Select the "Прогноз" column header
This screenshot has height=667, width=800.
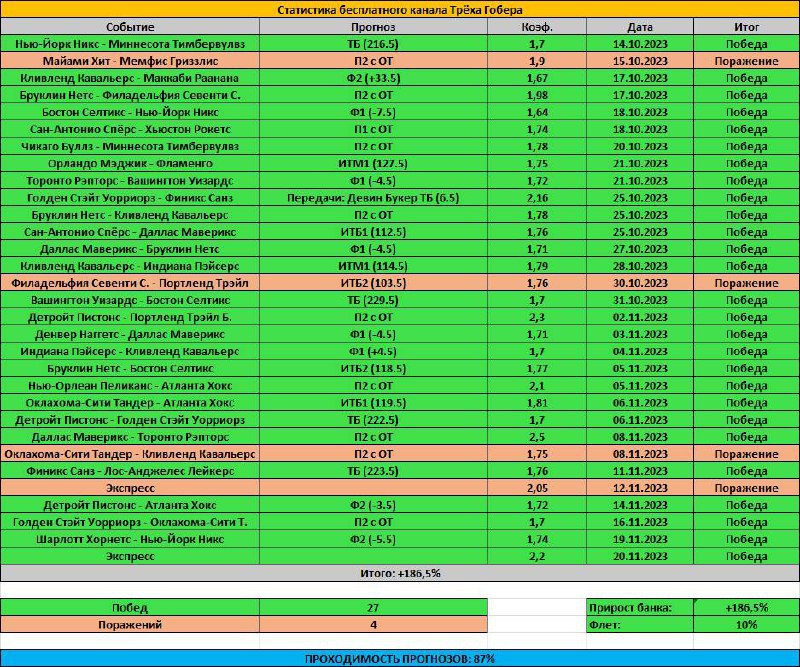[x=373, y=27]
